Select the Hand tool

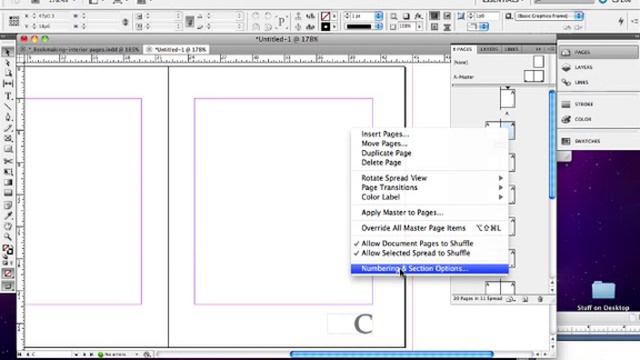click(x=7, y=226)
